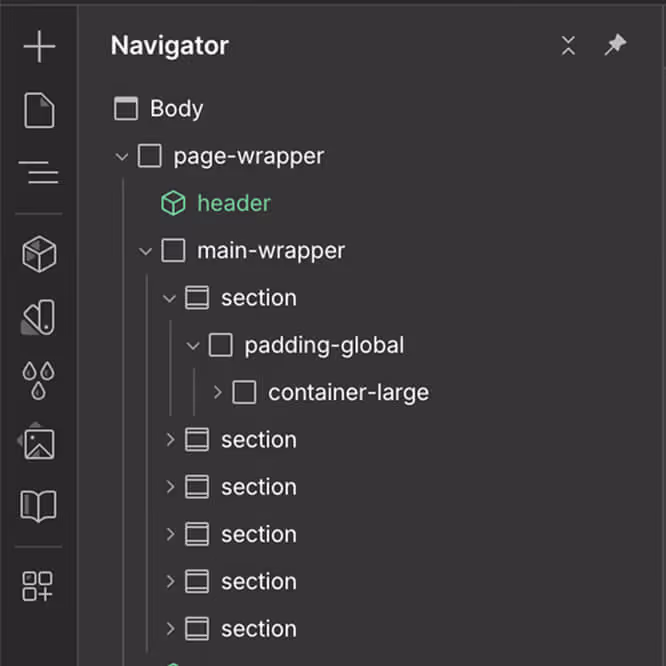Open the Variables swatch icon in sidebar
The image size is (666, 666).
click(x=38, y=317)
